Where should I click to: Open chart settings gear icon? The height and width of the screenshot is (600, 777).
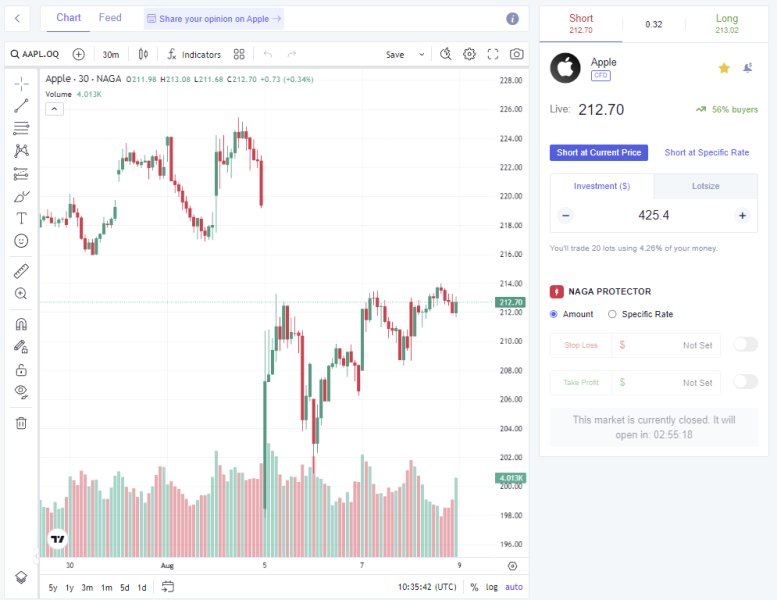[x=469, y=54]
